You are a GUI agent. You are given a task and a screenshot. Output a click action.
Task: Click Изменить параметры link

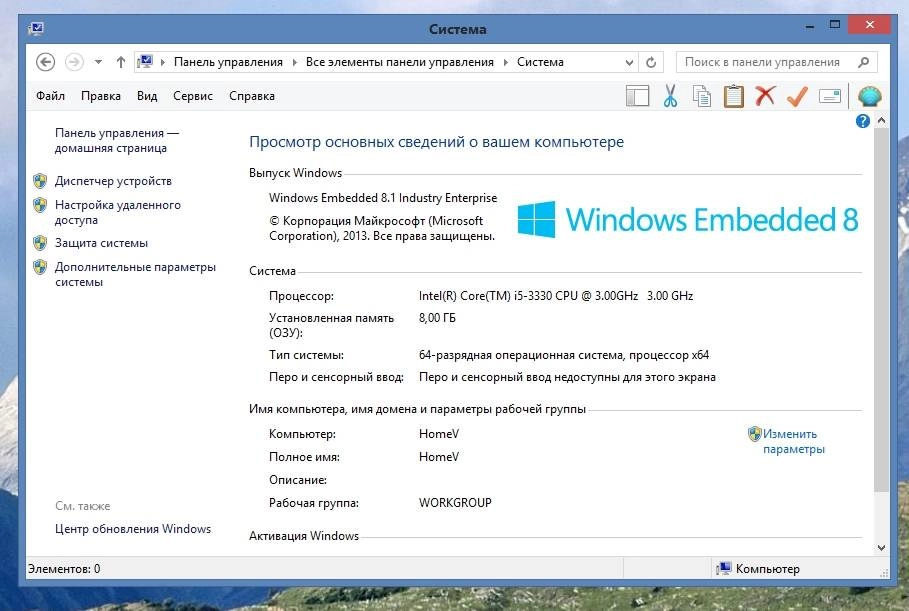[x=792, y=441]
